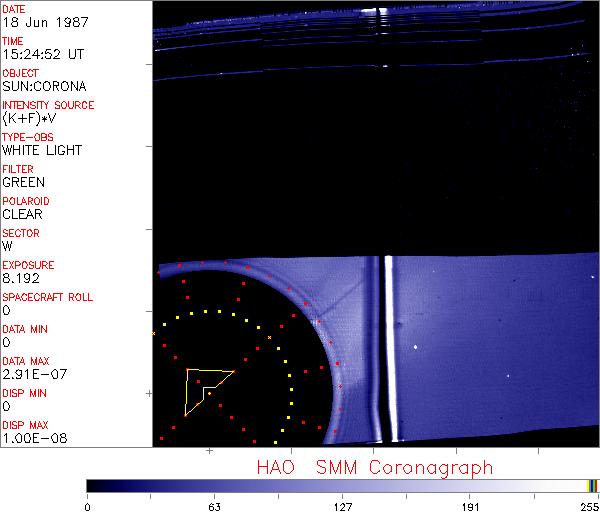Click the DATA MAX value 2.91E-07
This screenshot has width=600, height=512.
(x=31, y=374)
